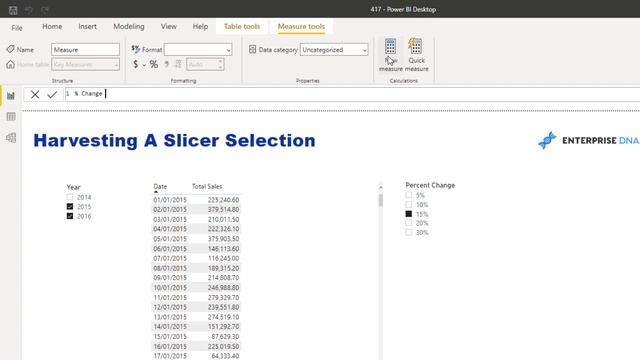This screenshot has width=640, height=360.
Task: Open the File menu
Action: pyautogui.click(x=17, y=28)
